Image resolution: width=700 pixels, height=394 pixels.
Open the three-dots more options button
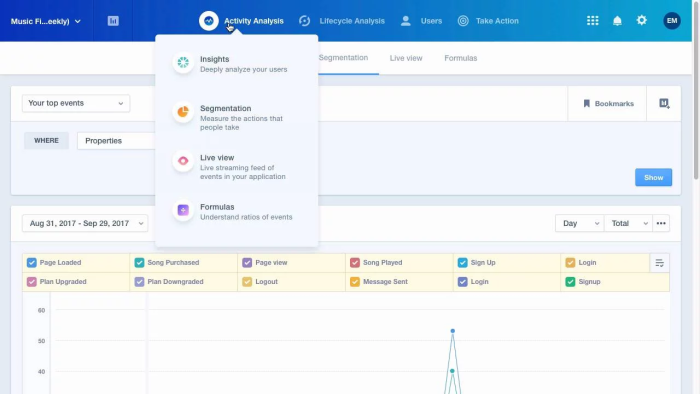(x=661, y=223)
